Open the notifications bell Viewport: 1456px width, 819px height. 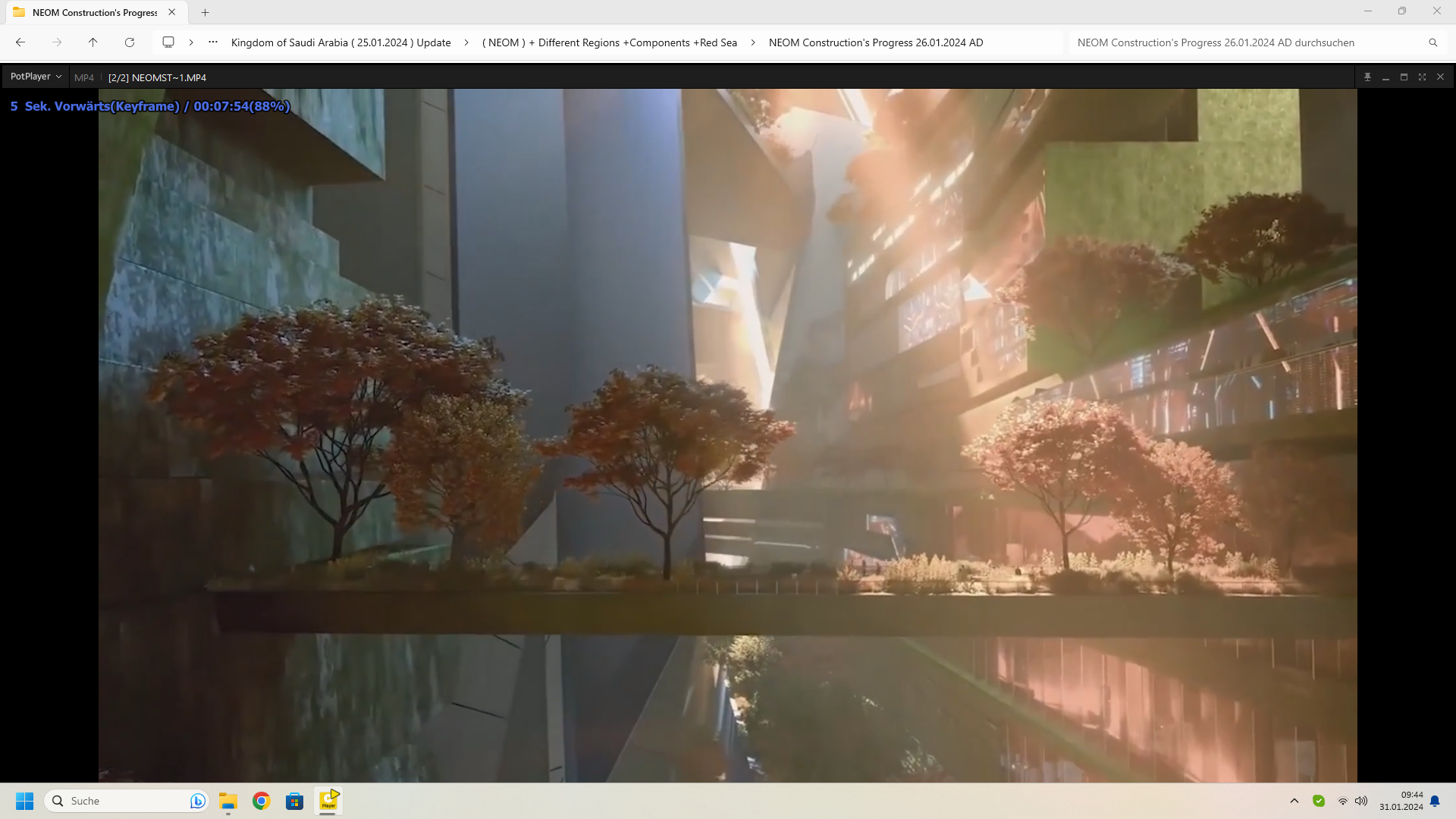click(1435, 801)
